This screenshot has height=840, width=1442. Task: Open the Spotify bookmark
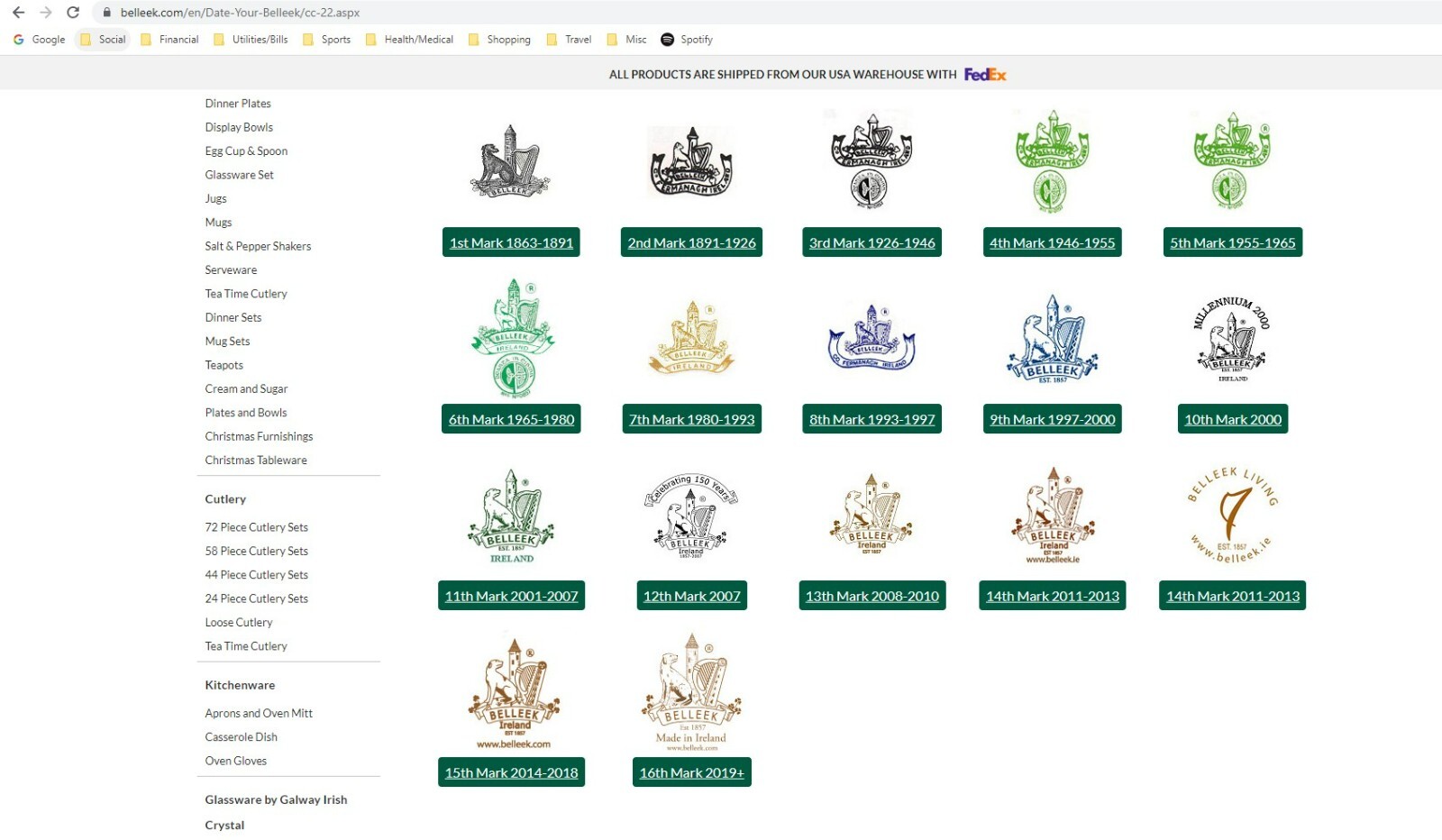pyautogui.click(x=687, y=40)
